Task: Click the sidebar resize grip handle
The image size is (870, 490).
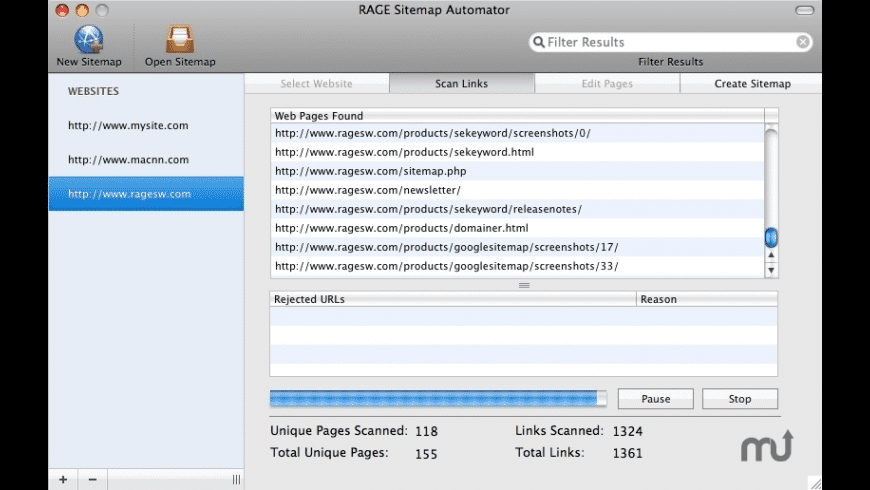Action: pyautogui.click(x=236, y=480)
